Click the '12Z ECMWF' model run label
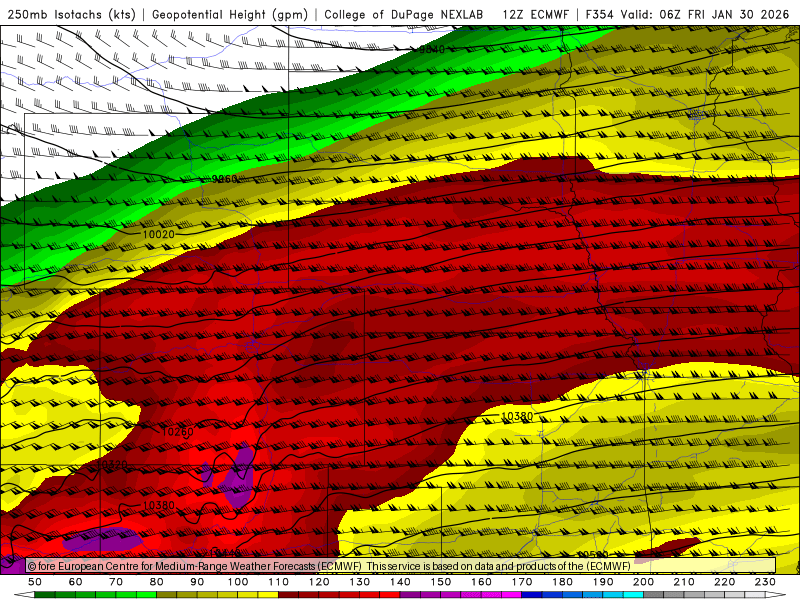The image size is (800, 600). (x=535, y=15)
